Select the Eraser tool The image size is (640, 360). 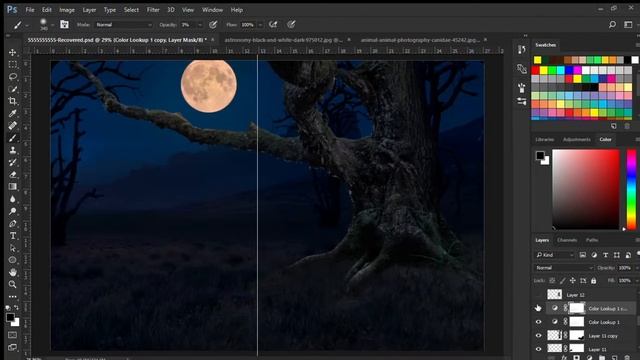point(13,174)
